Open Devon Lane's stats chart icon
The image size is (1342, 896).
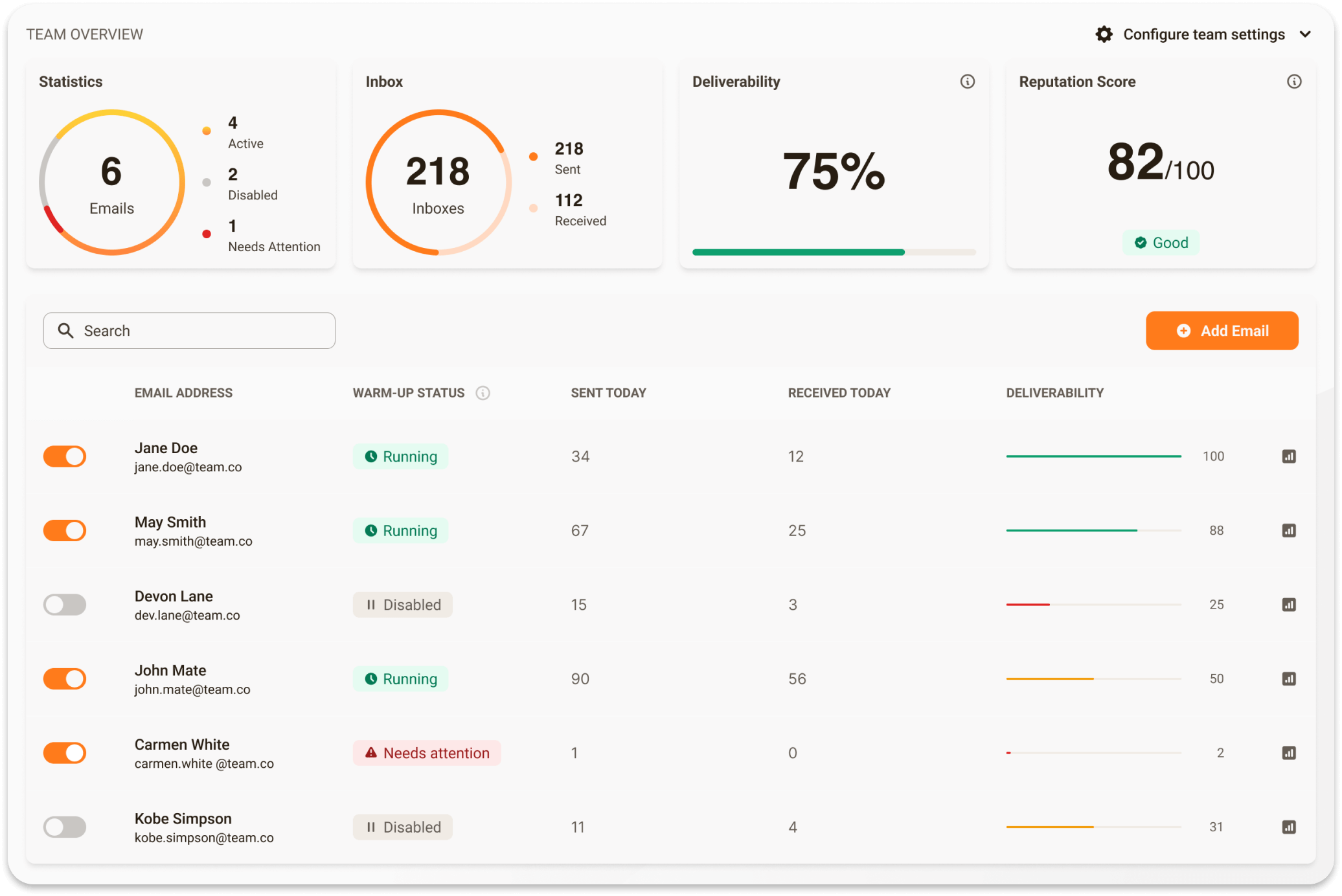tap(1289, 605)
